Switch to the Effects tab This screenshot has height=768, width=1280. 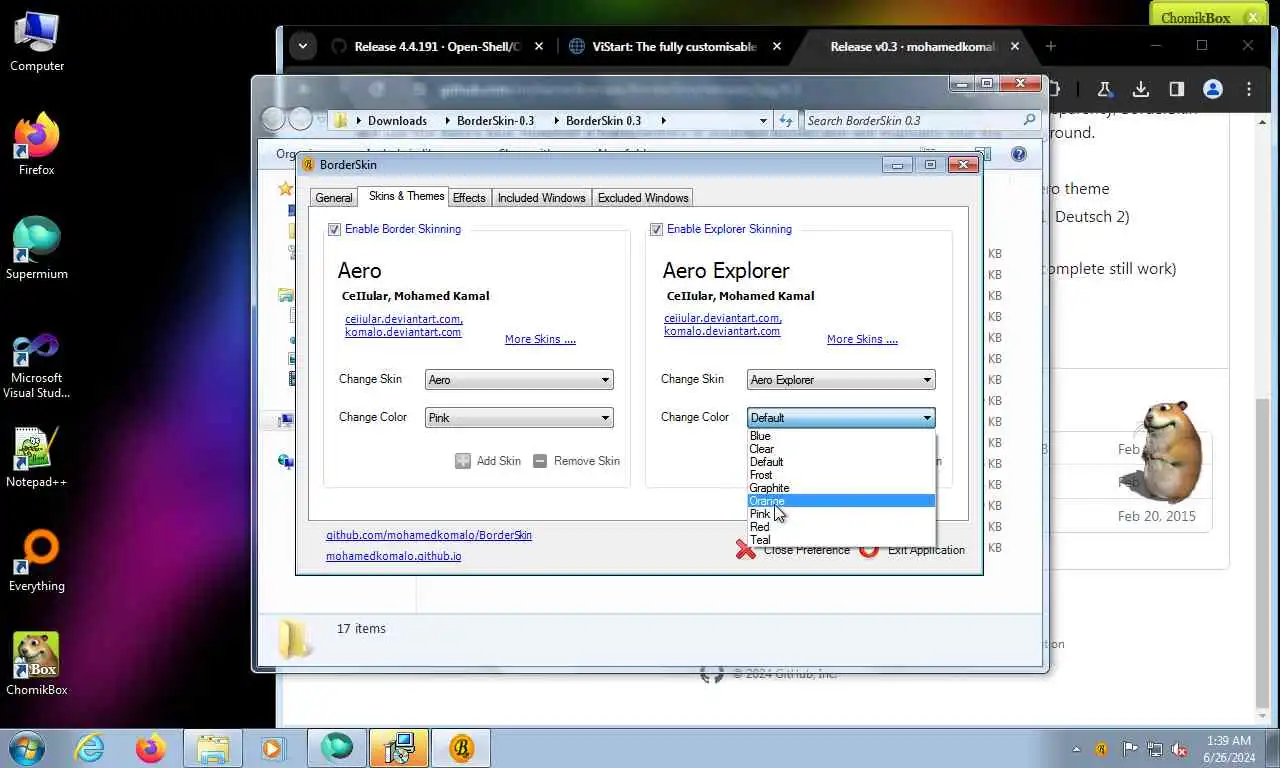469,198
